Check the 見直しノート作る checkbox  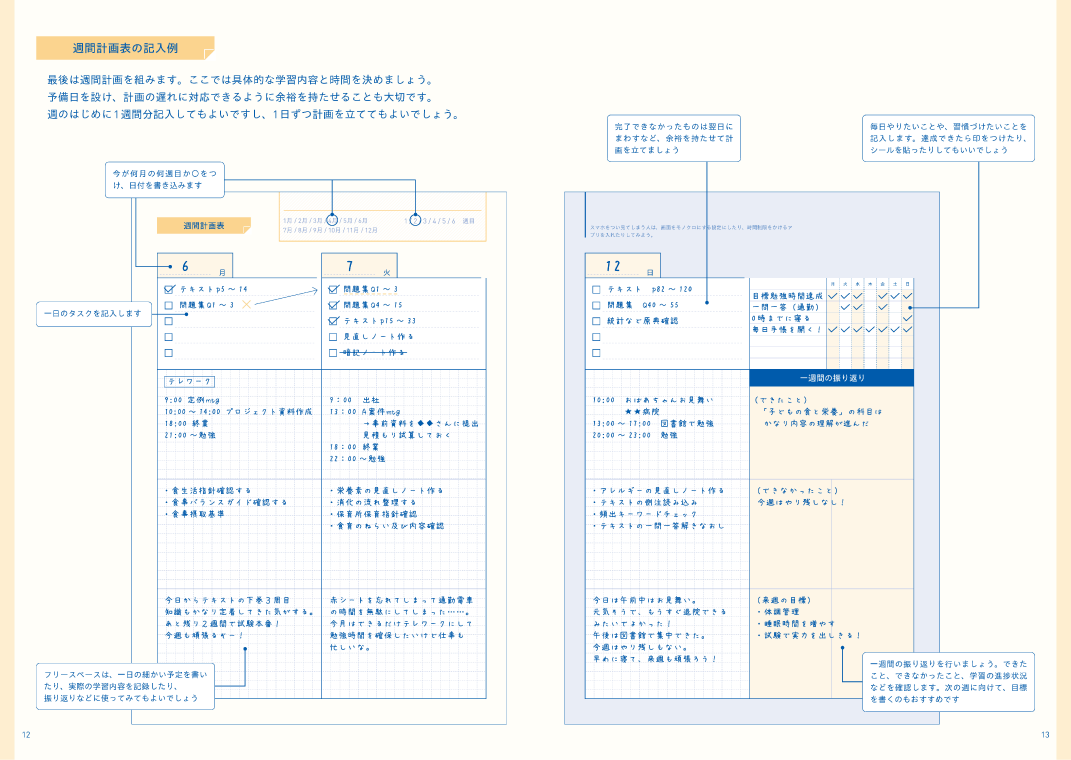(x=333, y=337)
